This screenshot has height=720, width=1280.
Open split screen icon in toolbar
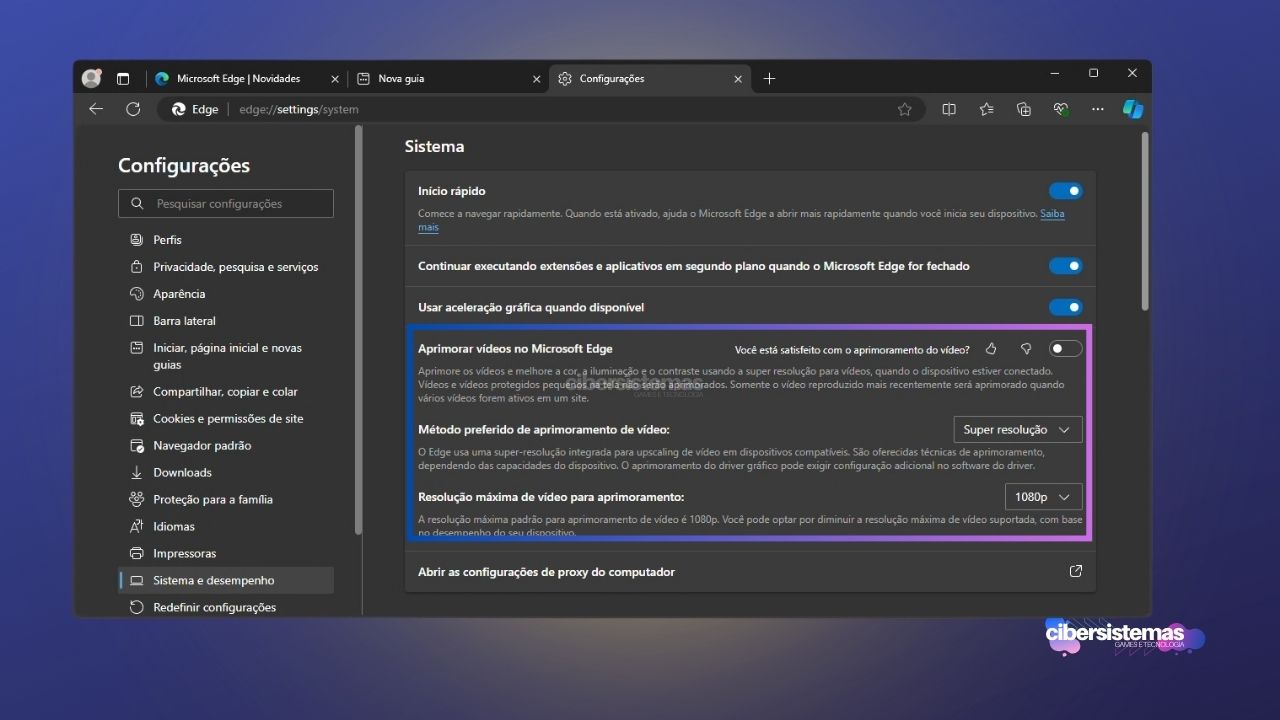pos(949,109)
